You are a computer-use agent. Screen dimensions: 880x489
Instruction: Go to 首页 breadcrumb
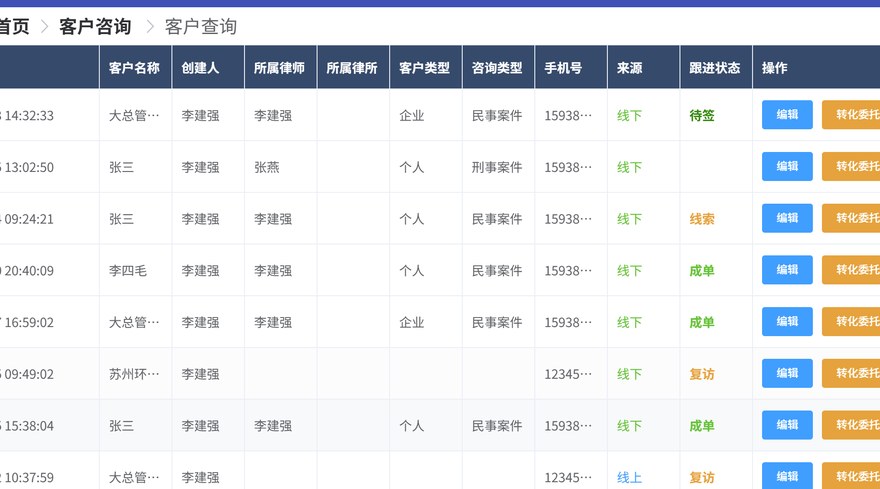click(x=14, y=26)
